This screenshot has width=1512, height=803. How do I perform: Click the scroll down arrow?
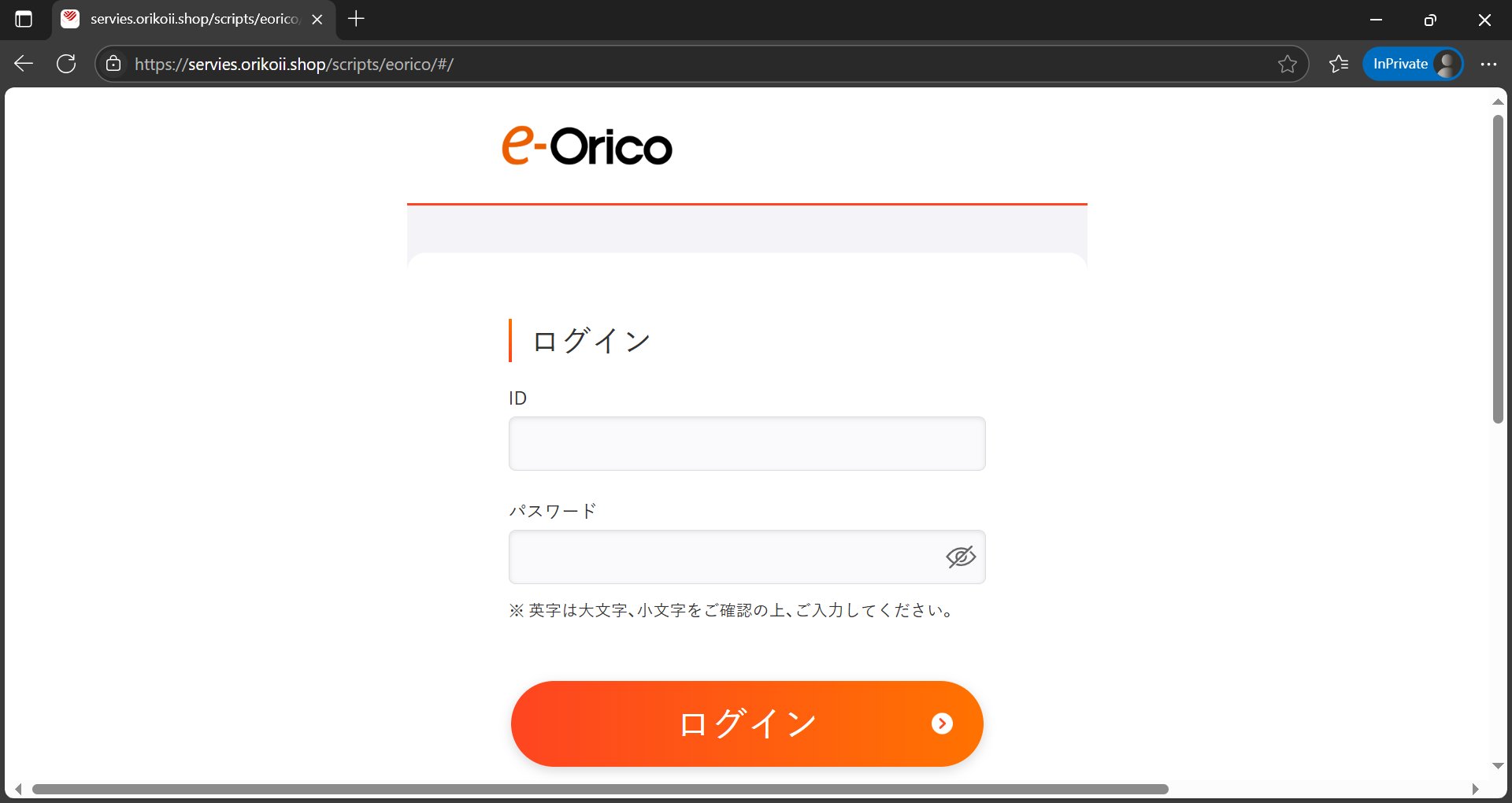click(x=1498, y=765)
